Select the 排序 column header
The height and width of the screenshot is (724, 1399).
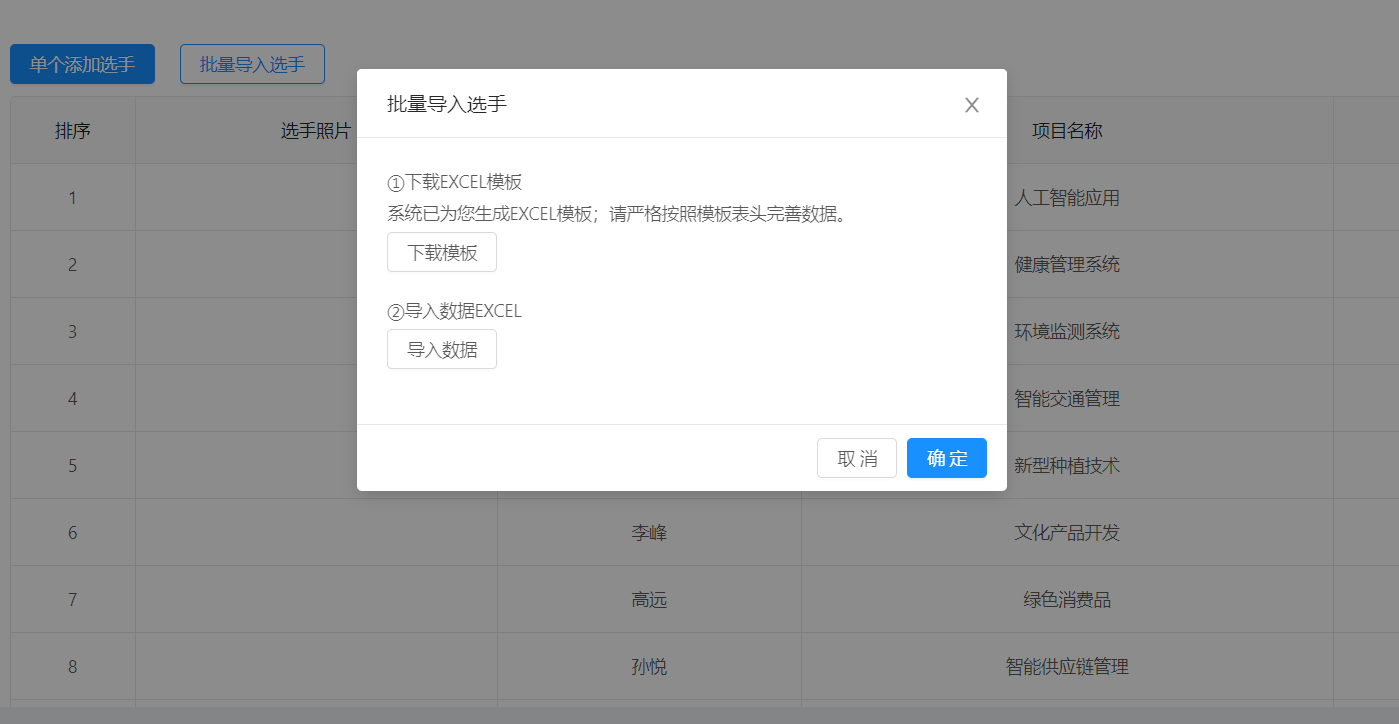(x=73, y=130)
